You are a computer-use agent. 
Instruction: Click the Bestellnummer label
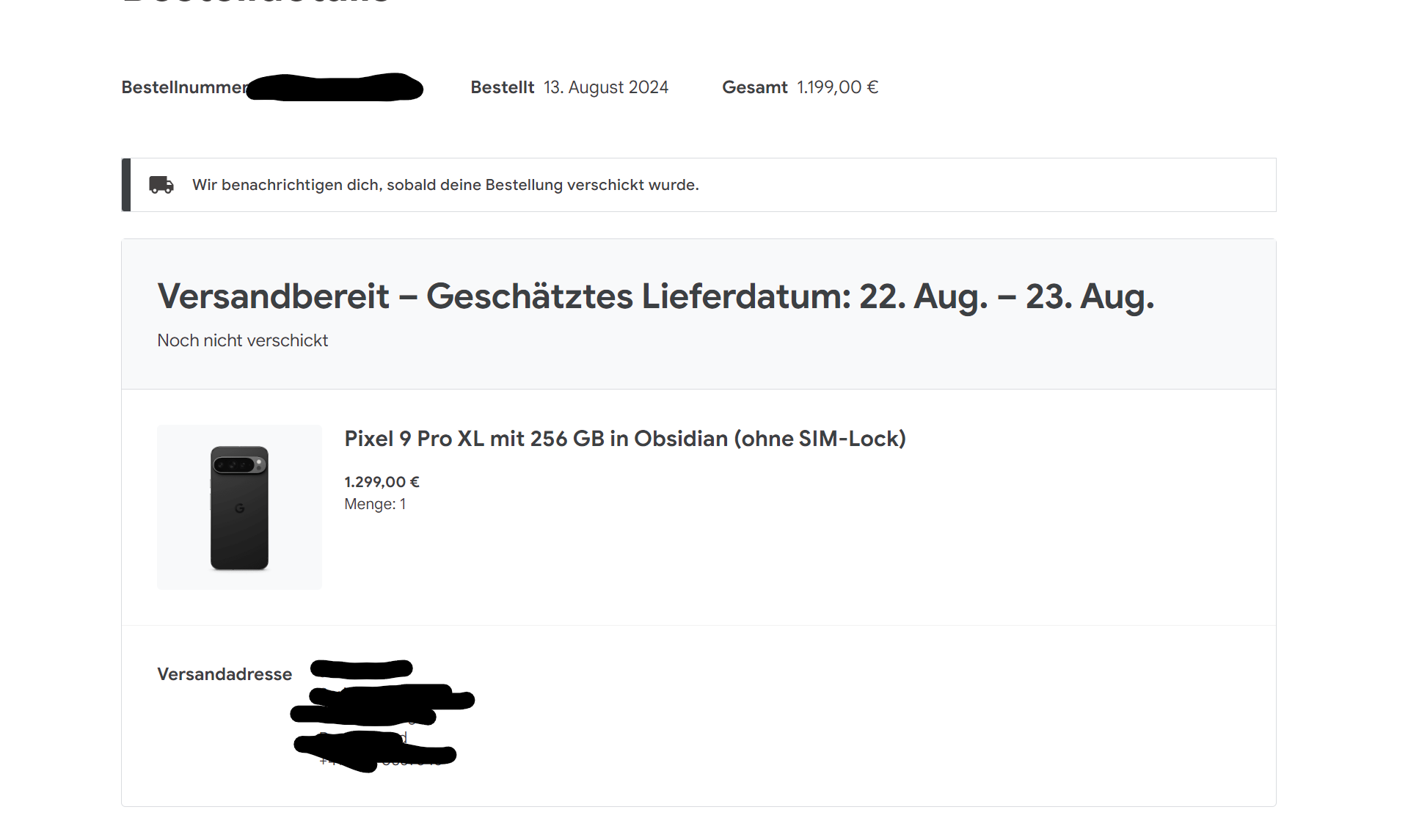point(183,87)
